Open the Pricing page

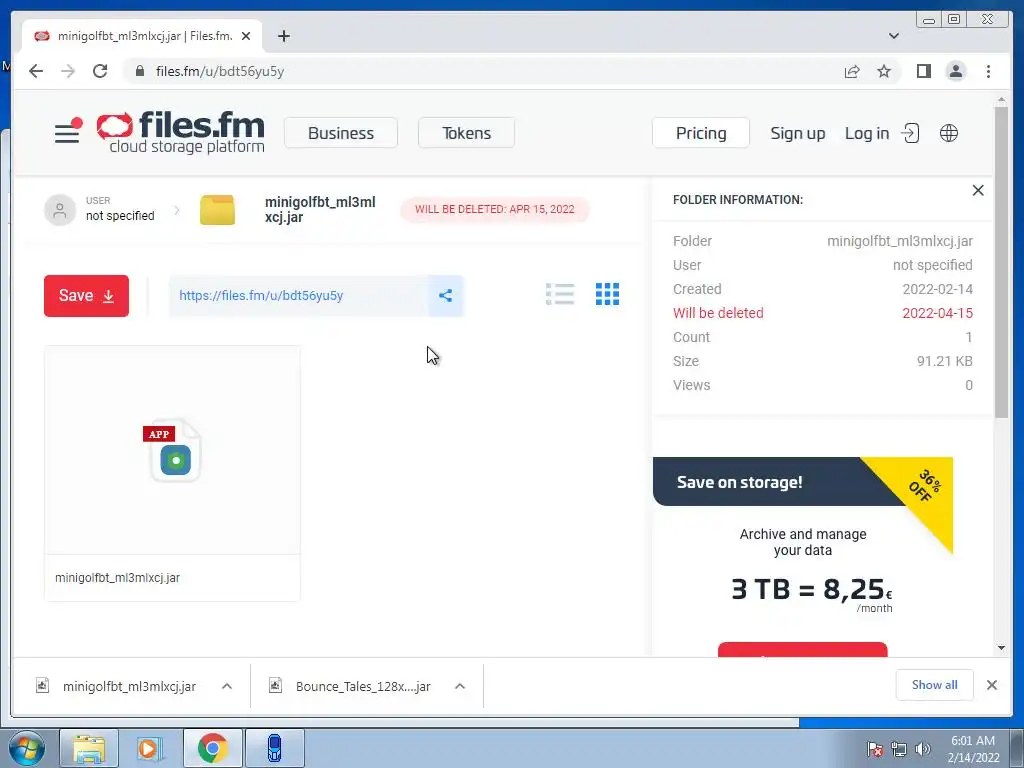pos(701,133)
